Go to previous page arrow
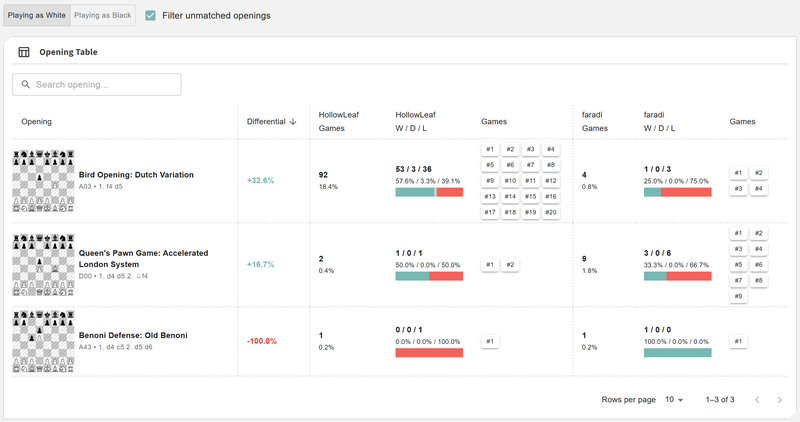 coord(757,400)
